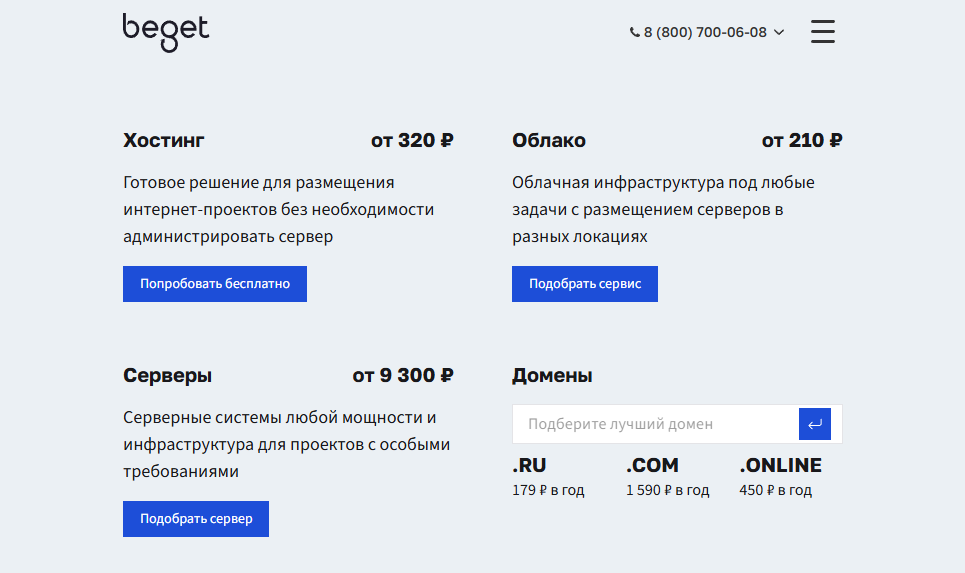Screen dimensions: 965x573
Task: Select the .ONLINE domain zone
Action: [780, 466]
